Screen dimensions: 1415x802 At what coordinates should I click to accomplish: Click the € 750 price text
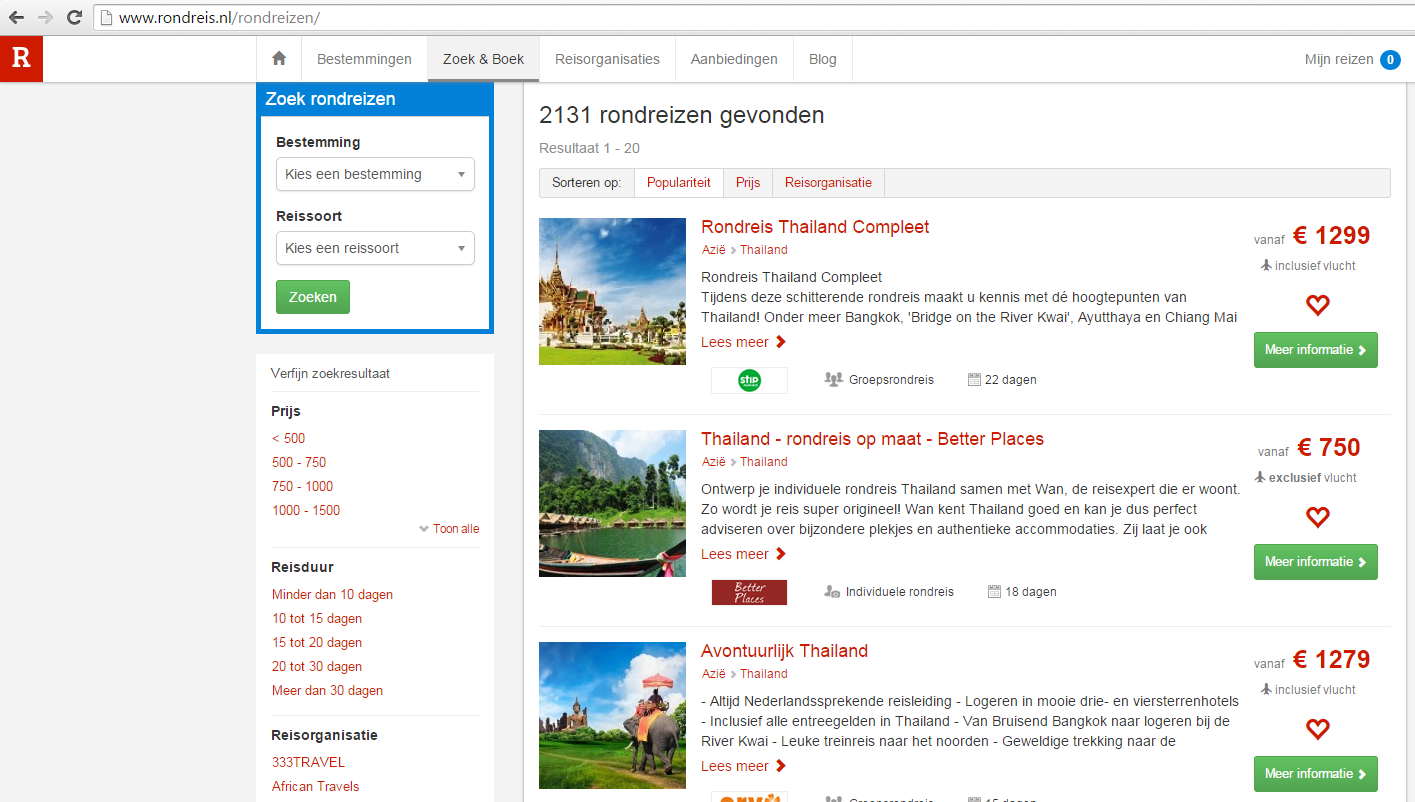coord(1329,448)
